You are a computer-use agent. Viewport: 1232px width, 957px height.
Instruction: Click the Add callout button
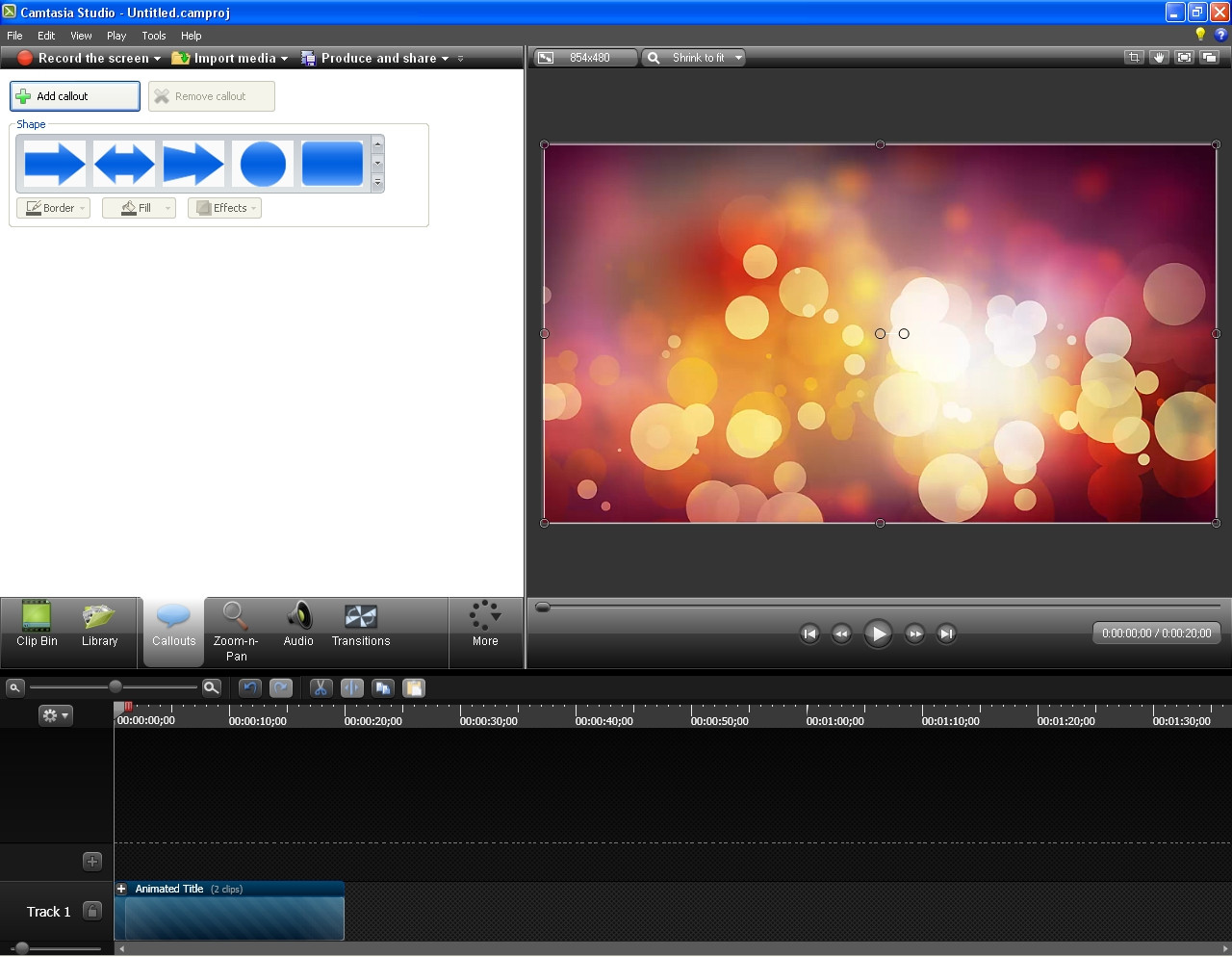[75, 96]
